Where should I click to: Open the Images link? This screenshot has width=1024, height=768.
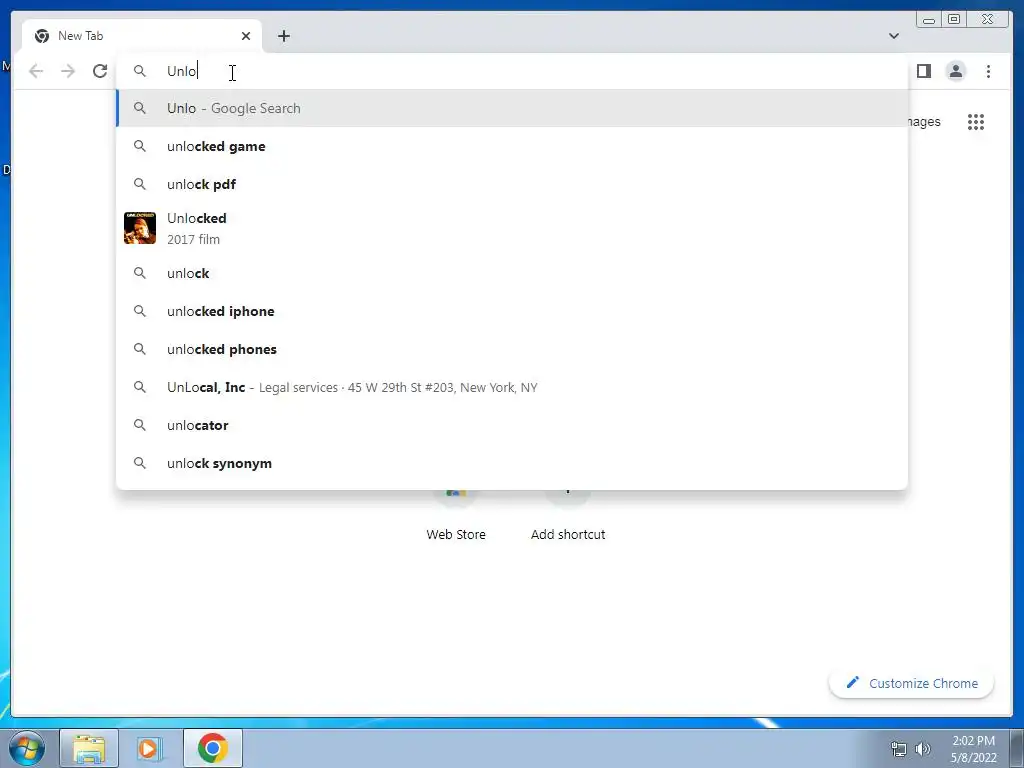coord(924,122)
